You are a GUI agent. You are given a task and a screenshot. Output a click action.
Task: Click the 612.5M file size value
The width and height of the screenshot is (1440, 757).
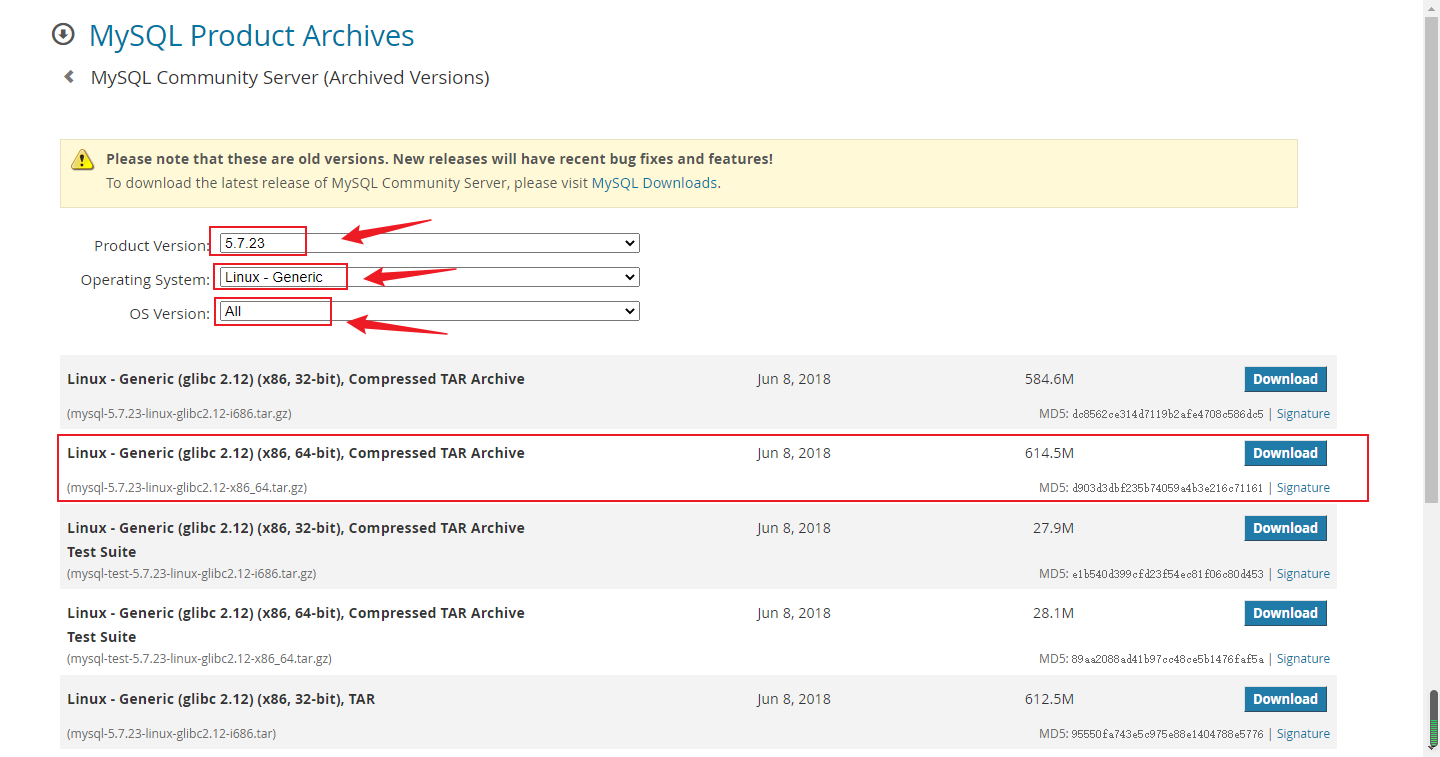[1049, 699]
